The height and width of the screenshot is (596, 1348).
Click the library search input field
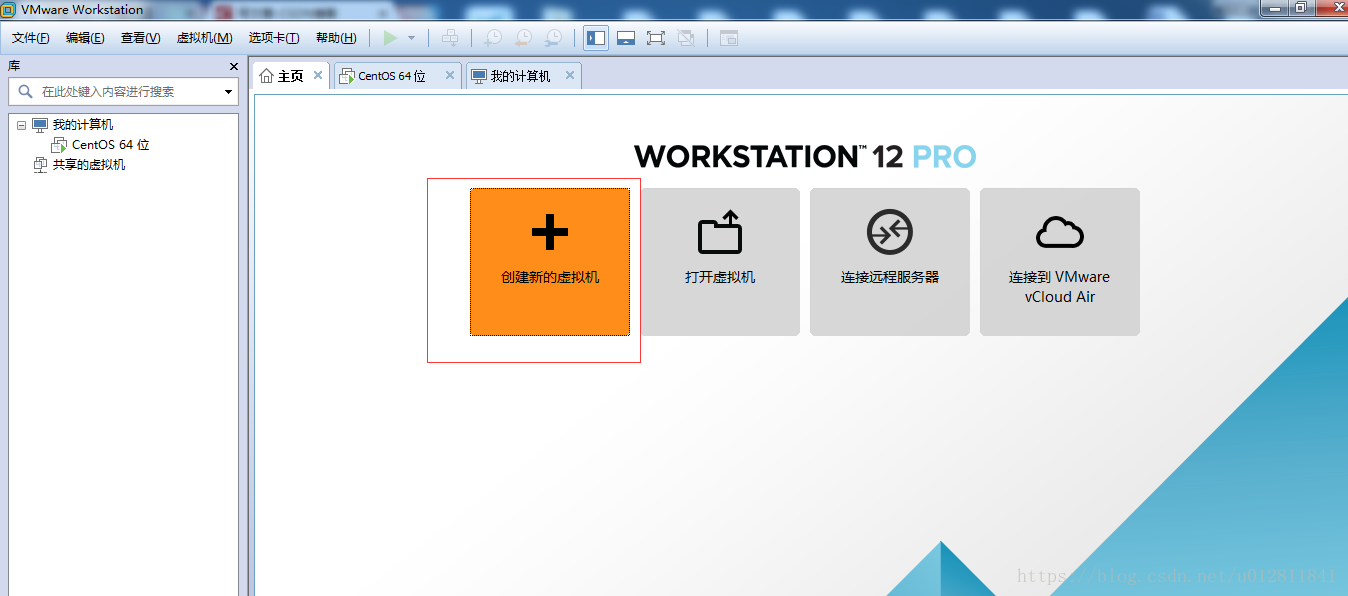(124, 91)
